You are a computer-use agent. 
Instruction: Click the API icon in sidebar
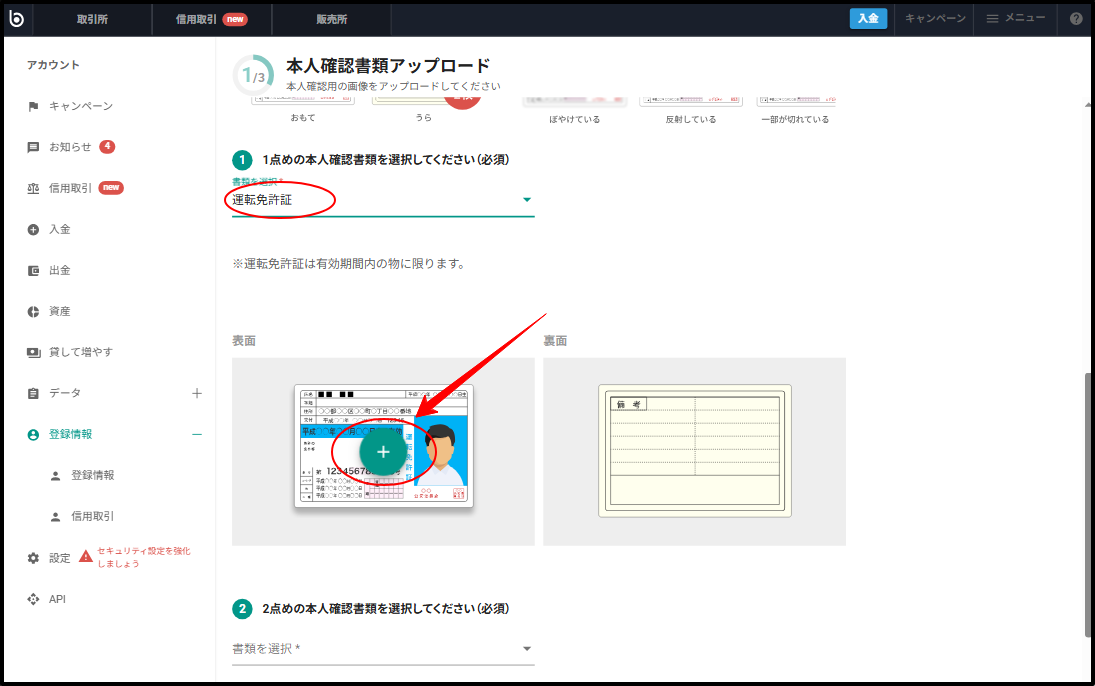click(x=33, y=599)
